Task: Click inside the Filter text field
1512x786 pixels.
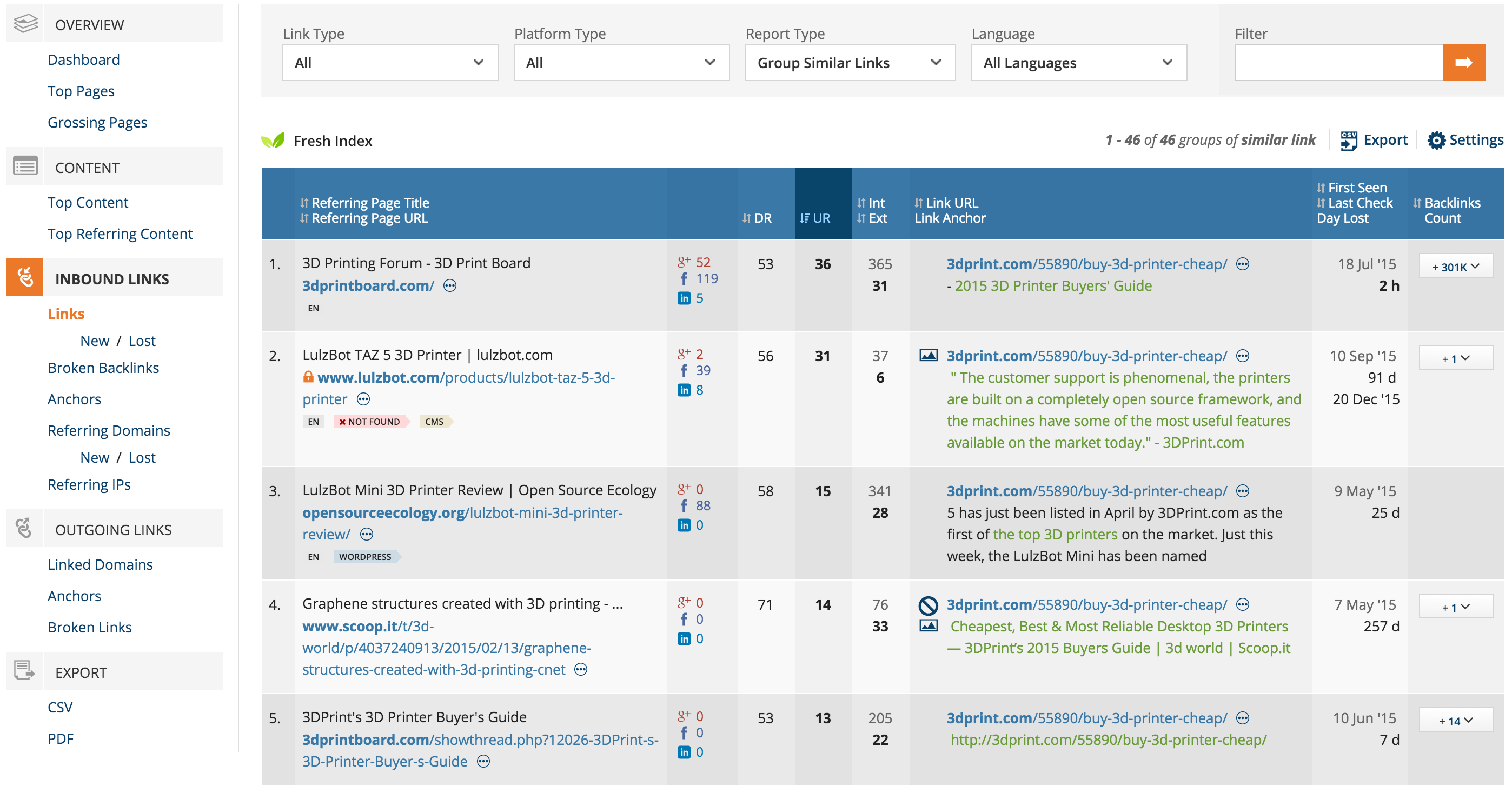Action: click(x=1339, y=63)
